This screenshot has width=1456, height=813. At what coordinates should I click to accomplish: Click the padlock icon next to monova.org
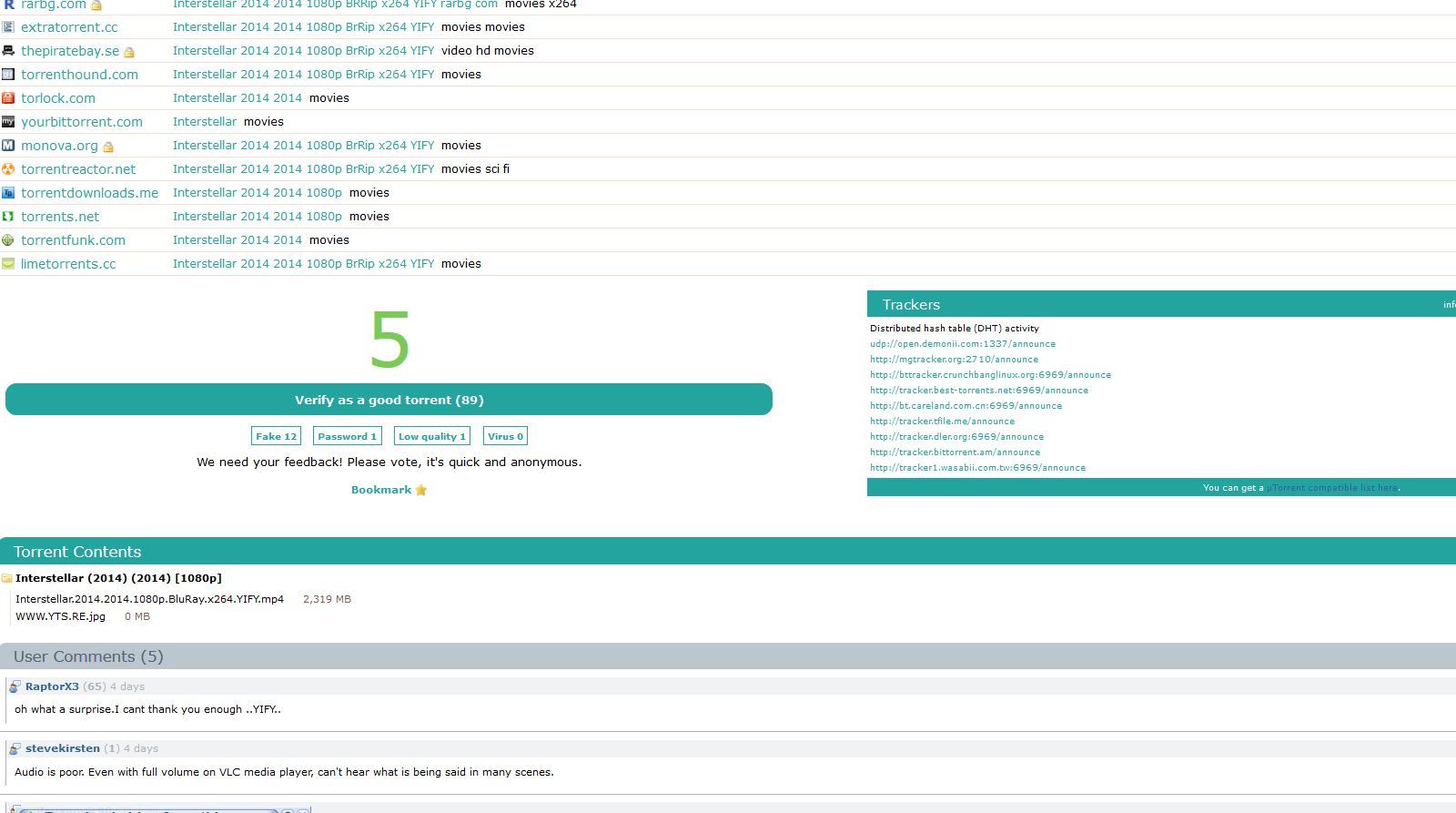[x=108, y=147]
